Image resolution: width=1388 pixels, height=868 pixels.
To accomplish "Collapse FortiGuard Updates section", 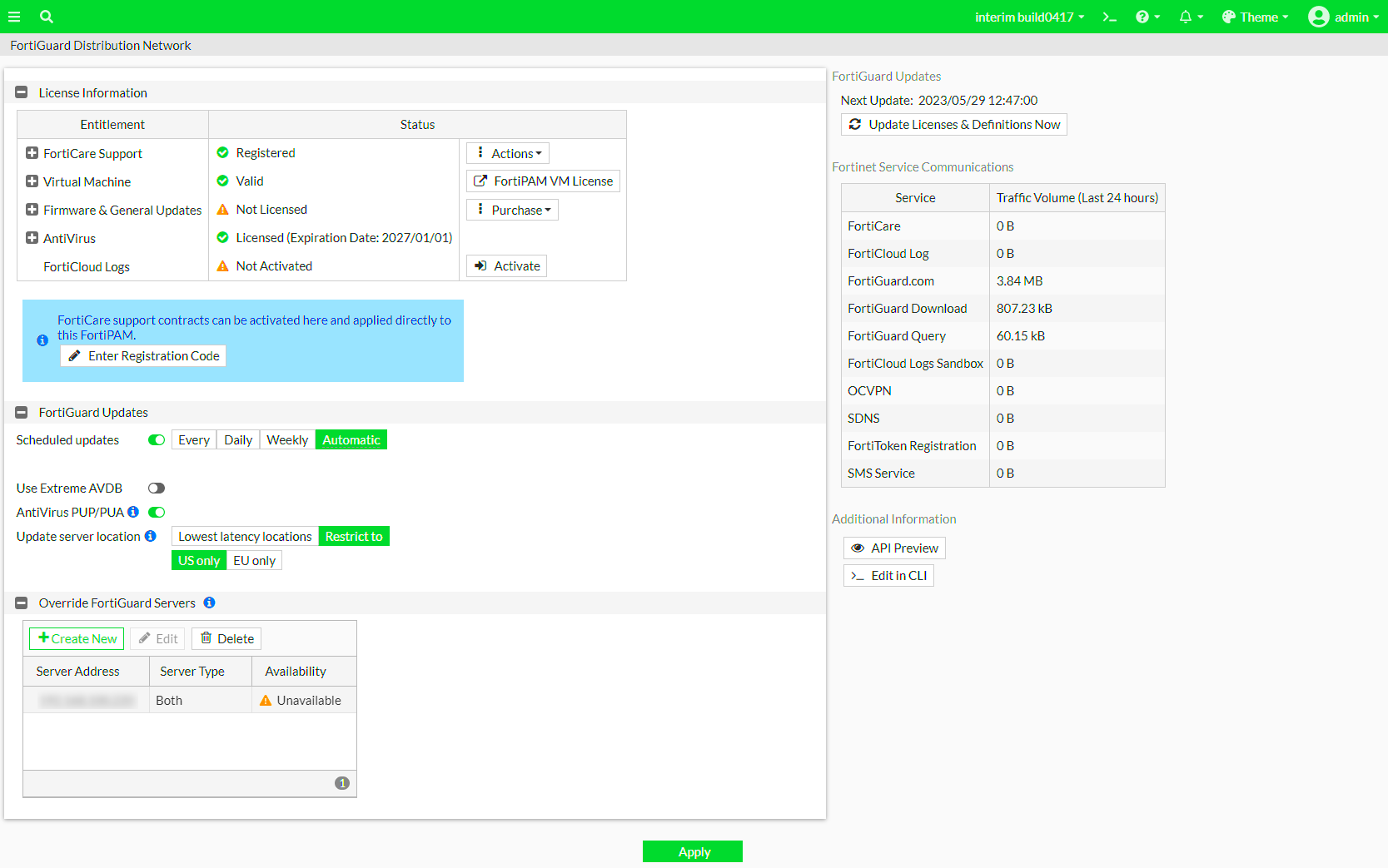I will 22,412.
